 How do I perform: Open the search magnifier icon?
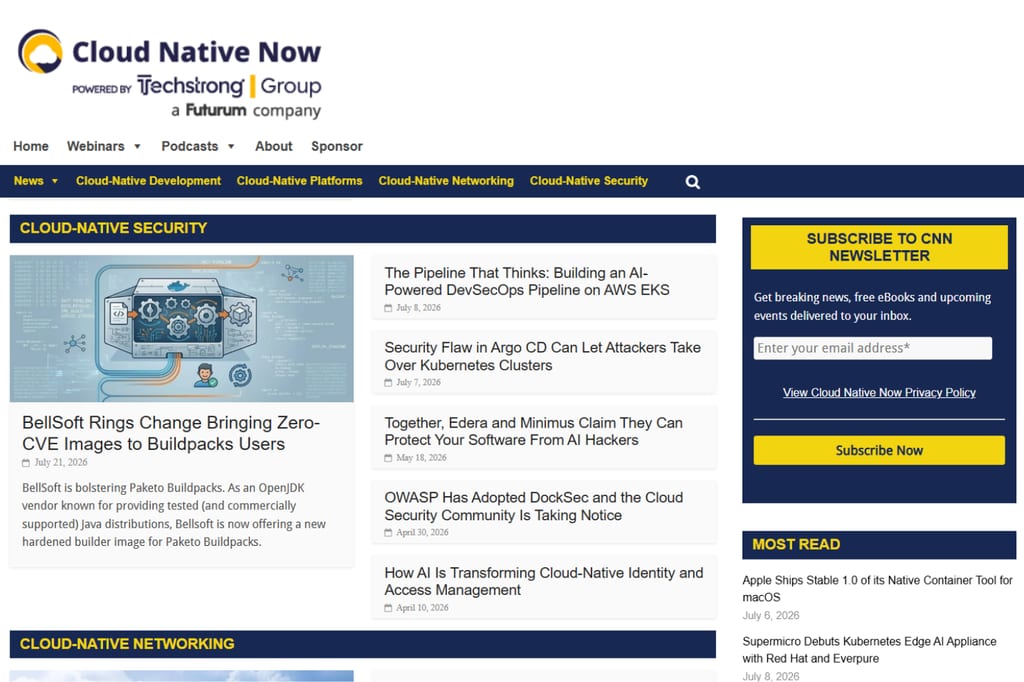tap(693, 182)
